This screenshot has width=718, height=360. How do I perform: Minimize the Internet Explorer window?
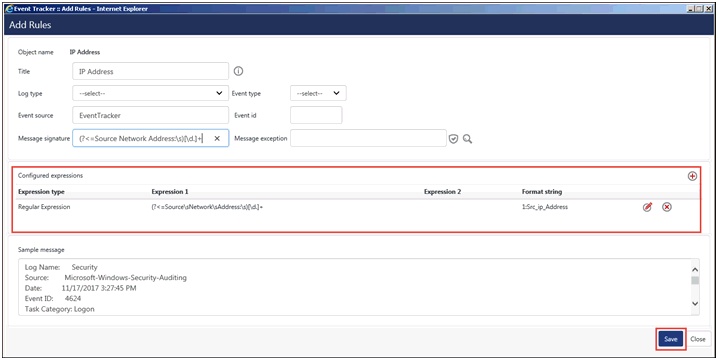(691, 9)
